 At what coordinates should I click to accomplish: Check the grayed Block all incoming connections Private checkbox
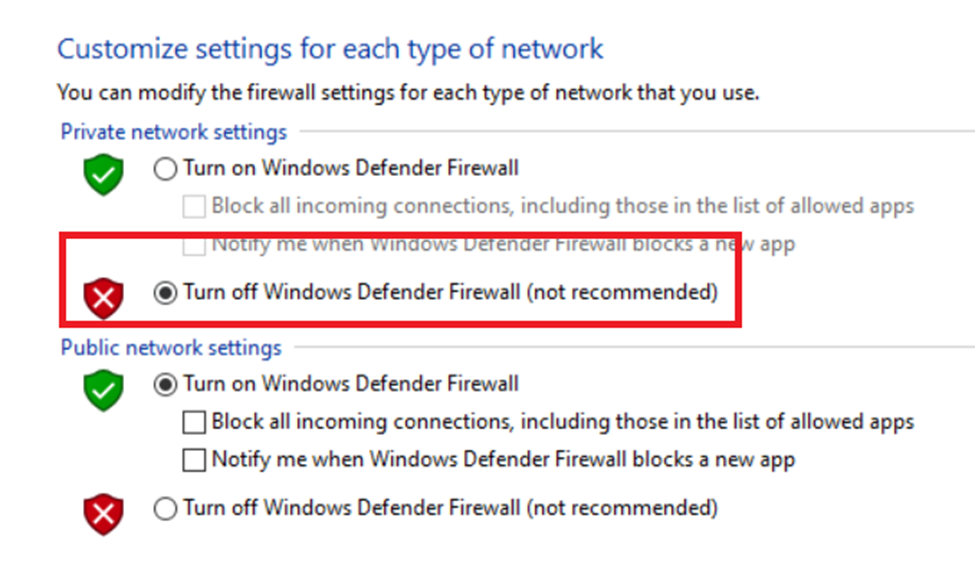click(x=194, y=207)
